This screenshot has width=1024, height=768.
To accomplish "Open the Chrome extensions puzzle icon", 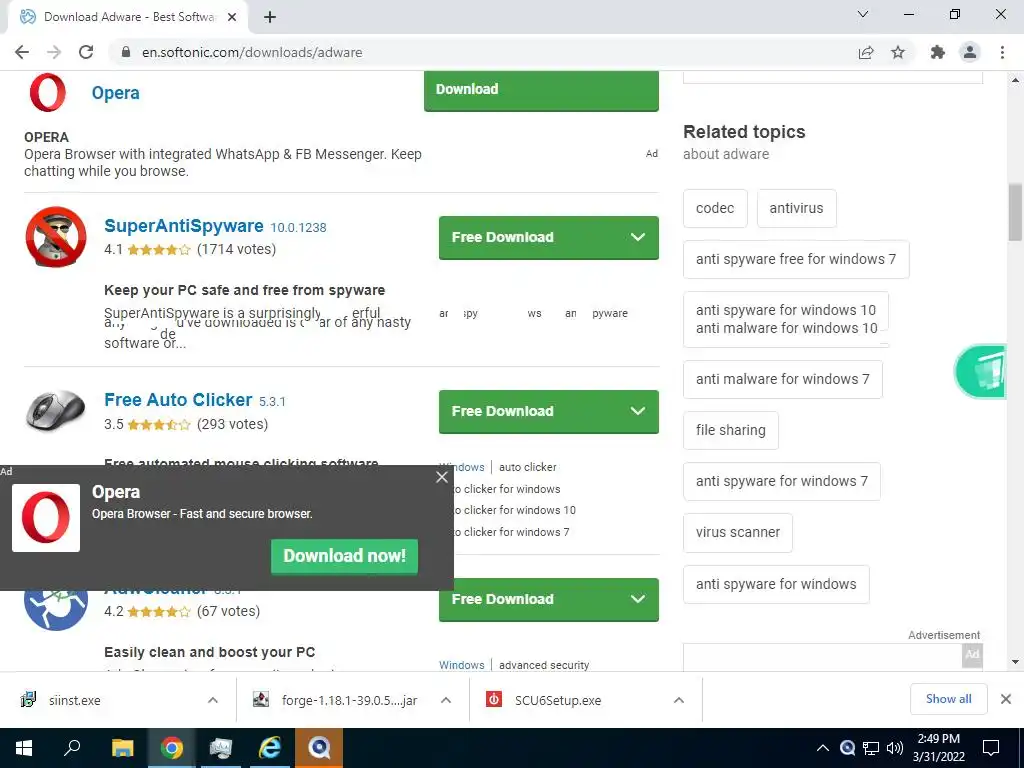I will (x=938, y=52).
